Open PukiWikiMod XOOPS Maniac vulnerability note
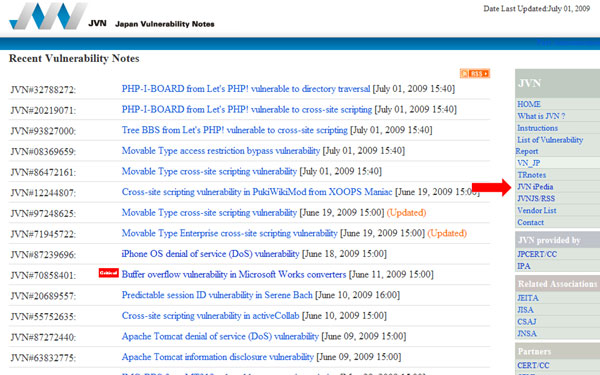The height and width of the screenshot is (375, 600). (x=257, y=192)
